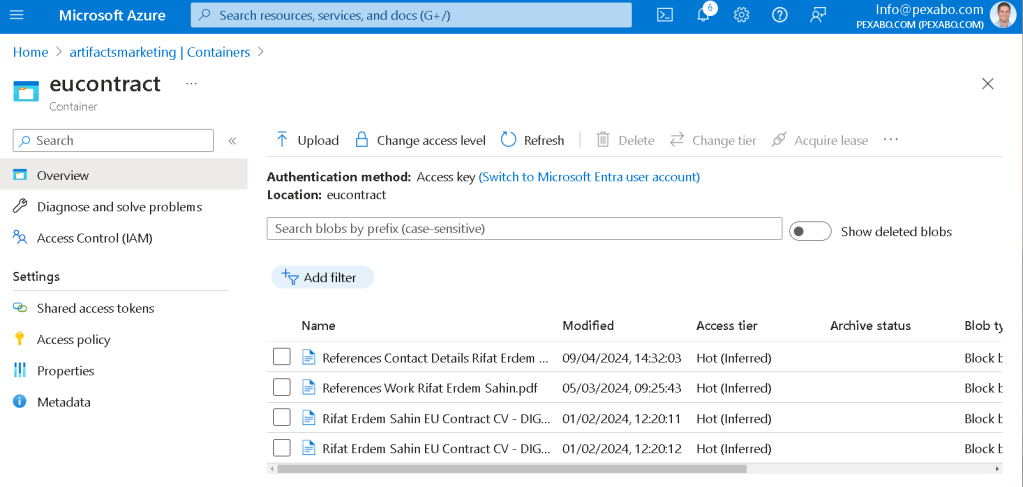The height and width of the screenshot is (487, 1023).
Task: Click the scrollbar left arrow
Action: click(x=271, y=469)
